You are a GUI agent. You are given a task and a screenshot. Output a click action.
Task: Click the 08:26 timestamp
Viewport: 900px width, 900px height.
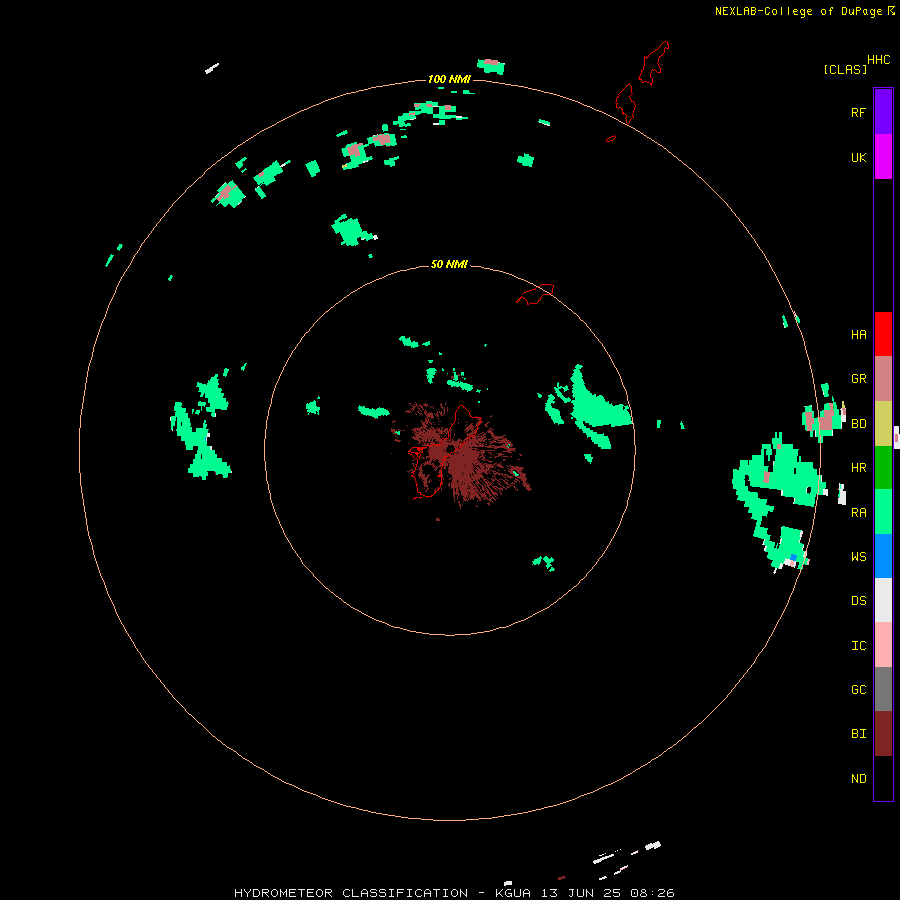point(652,893)
